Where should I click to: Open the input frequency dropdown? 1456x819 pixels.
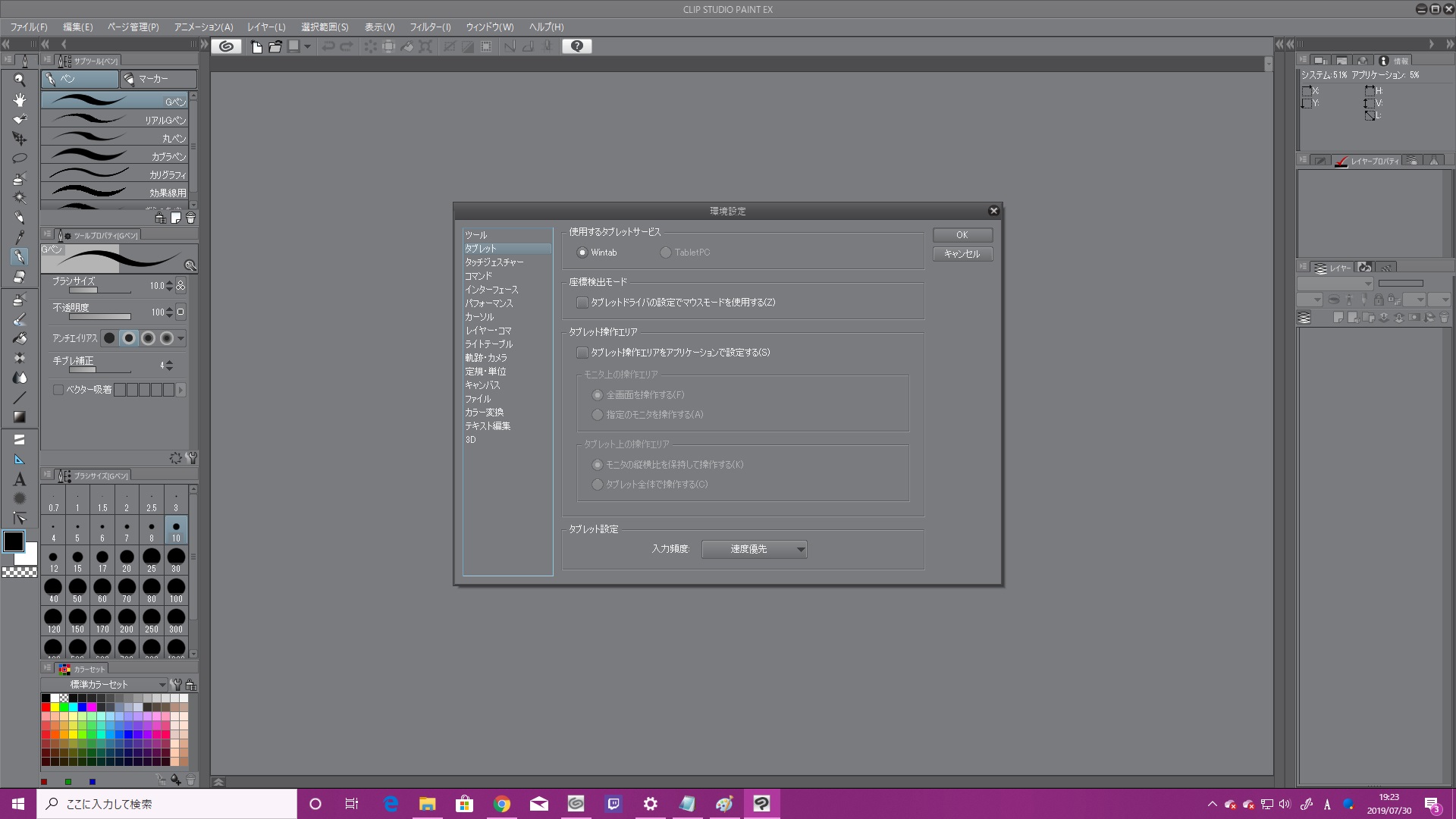[x=754, y=549]
